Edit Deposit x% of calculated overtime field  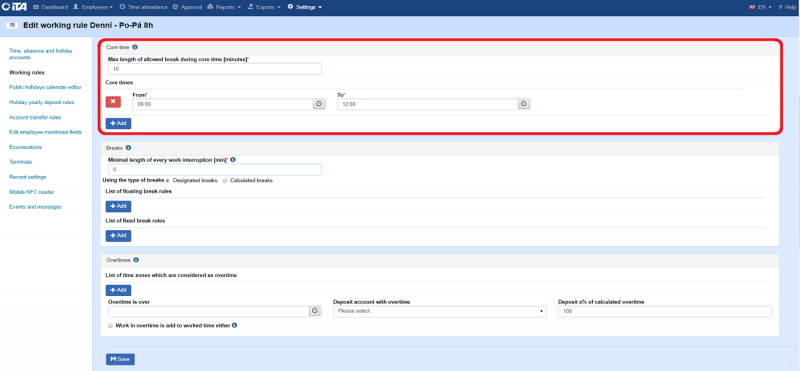coord(665,311)
